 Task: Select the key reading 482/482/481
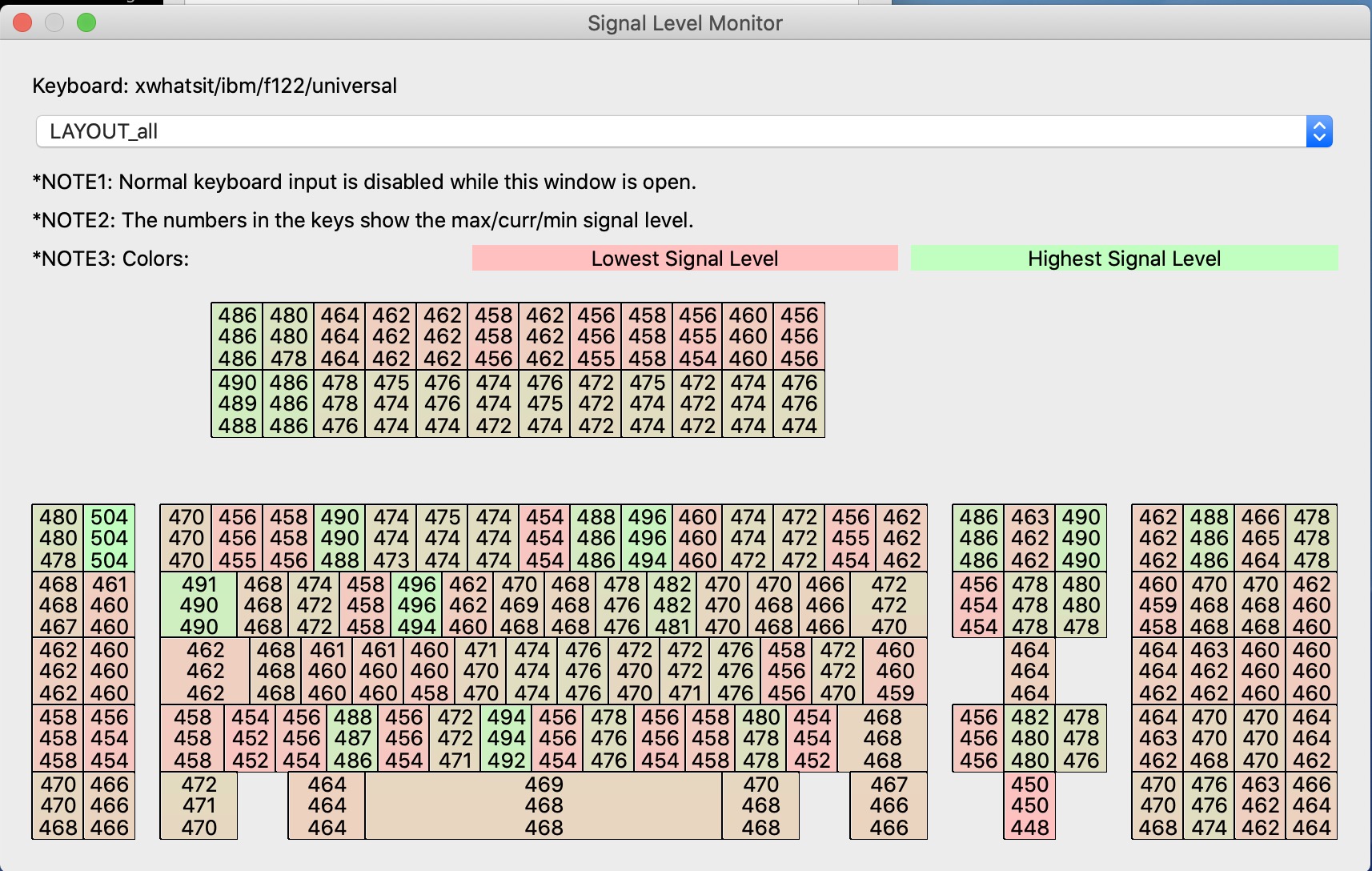[672, 605]
